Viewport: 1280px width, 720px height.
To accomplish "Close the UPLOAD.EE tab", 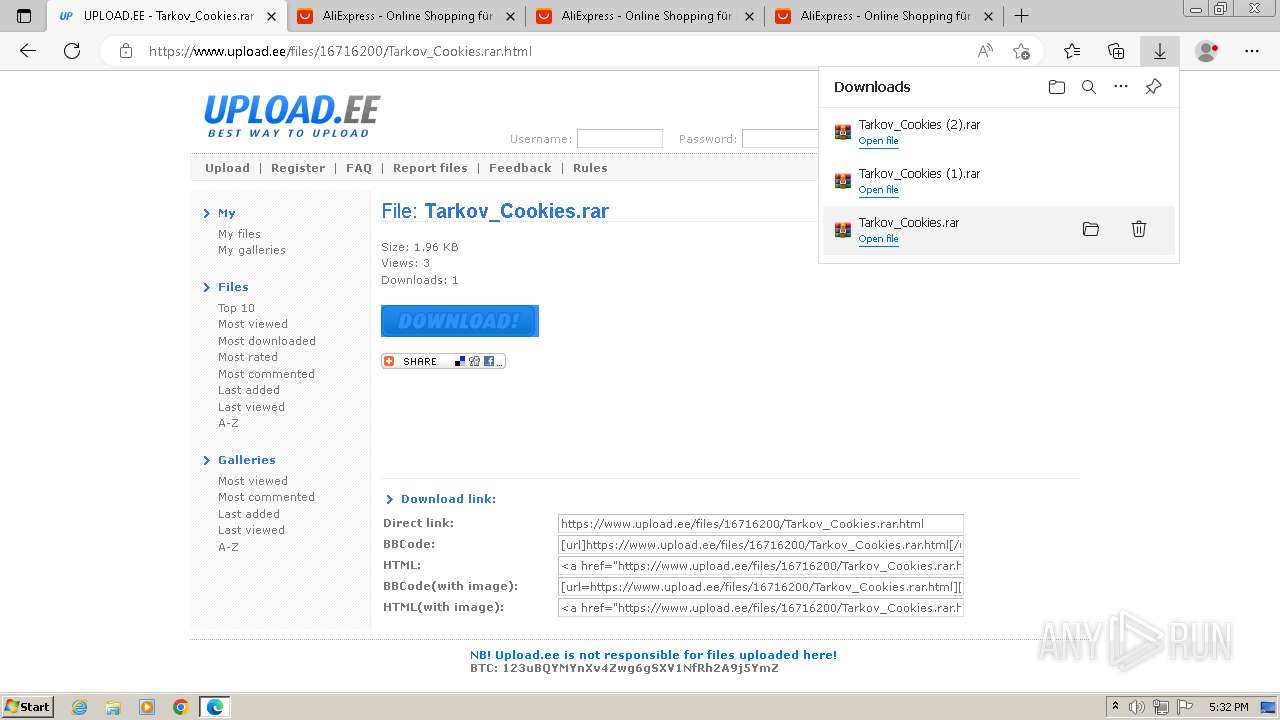I will point(271,16).
